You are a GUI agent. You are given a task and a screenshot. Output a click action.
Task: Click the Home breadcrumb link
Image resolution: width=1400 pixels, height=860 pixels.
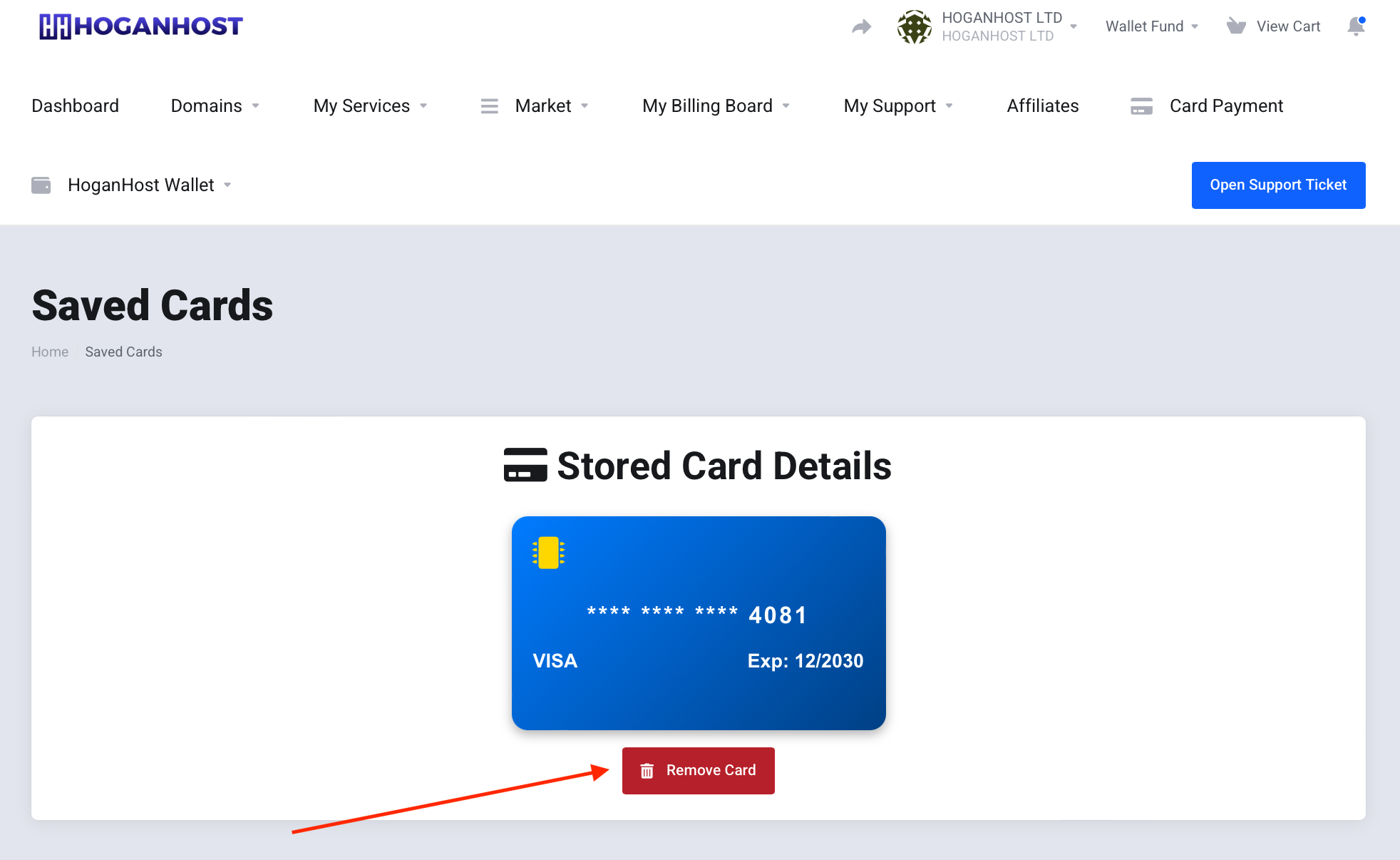[50, 352]
